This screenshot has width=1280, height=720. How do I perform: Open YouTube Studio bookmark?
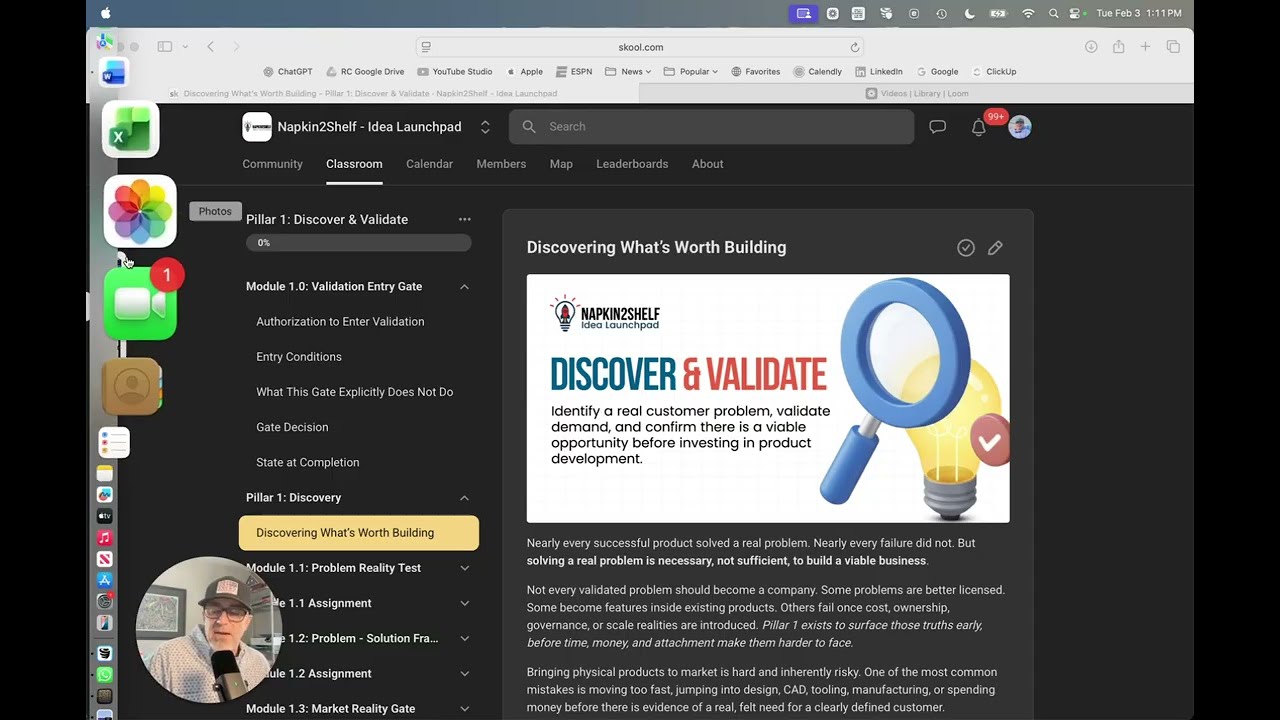455,72
